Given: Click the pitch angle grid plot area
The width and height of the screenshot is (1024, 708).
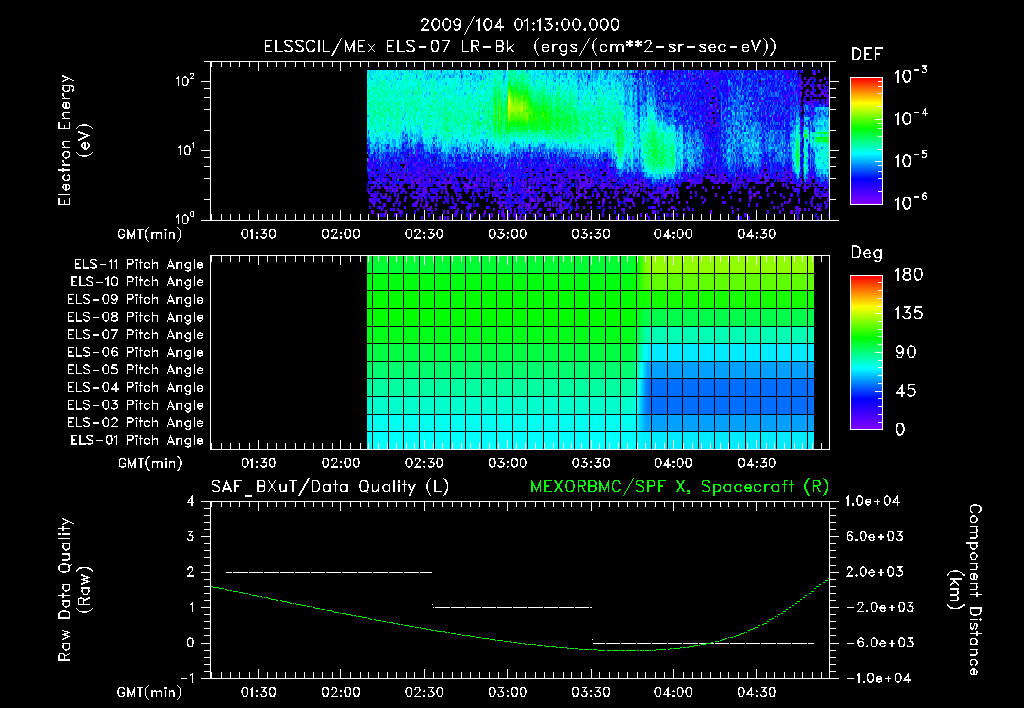Looking at the screenshot, I should tap(520, 352).
